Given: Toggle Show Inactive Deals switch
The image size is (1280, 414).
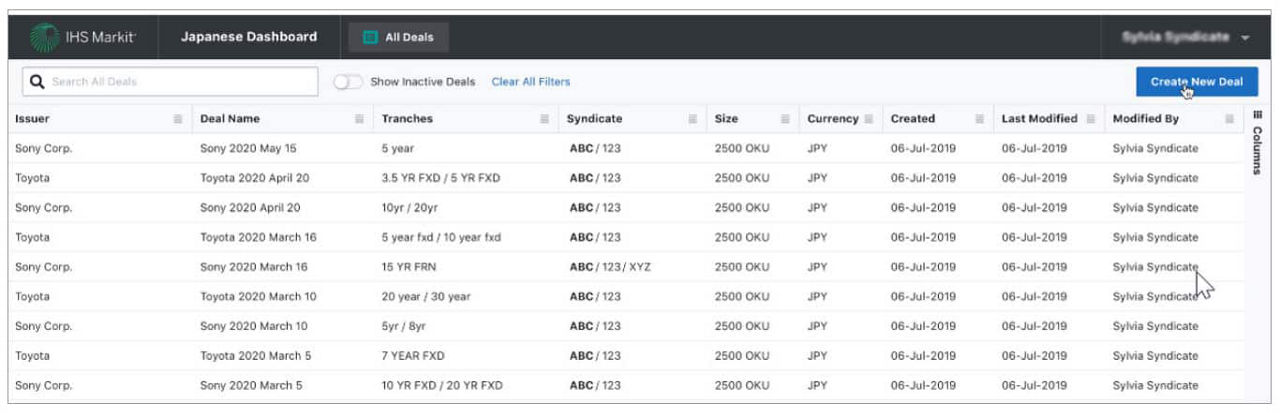Looking at the screenshot, I should pyautogui.click(x=348, y=82).
